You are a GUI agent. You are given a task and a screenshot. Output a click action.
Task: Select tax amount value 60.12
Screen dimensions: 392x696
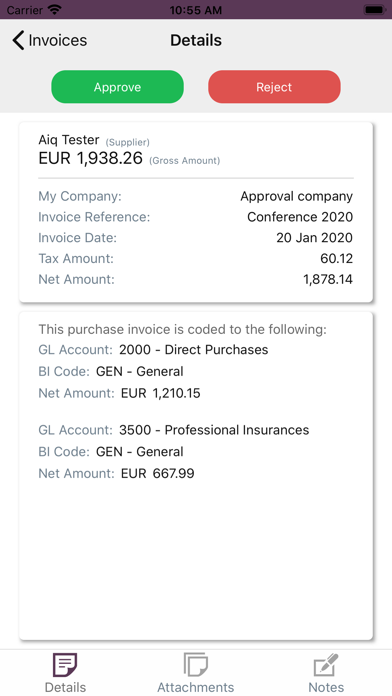(337, 258)
